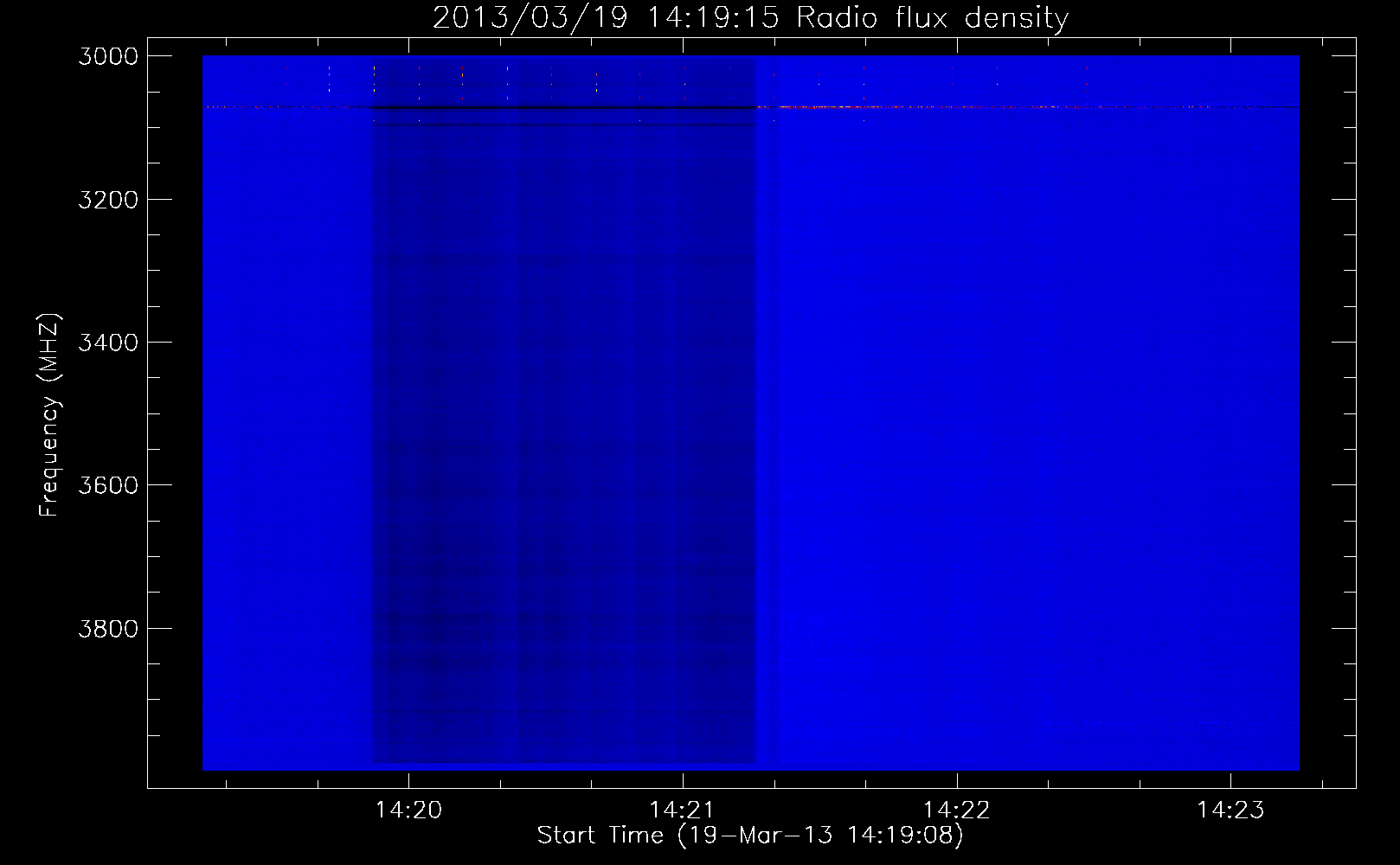Click the plot title "2013/03/19 14:19:15 Radio flux density"

click(750, 18)
